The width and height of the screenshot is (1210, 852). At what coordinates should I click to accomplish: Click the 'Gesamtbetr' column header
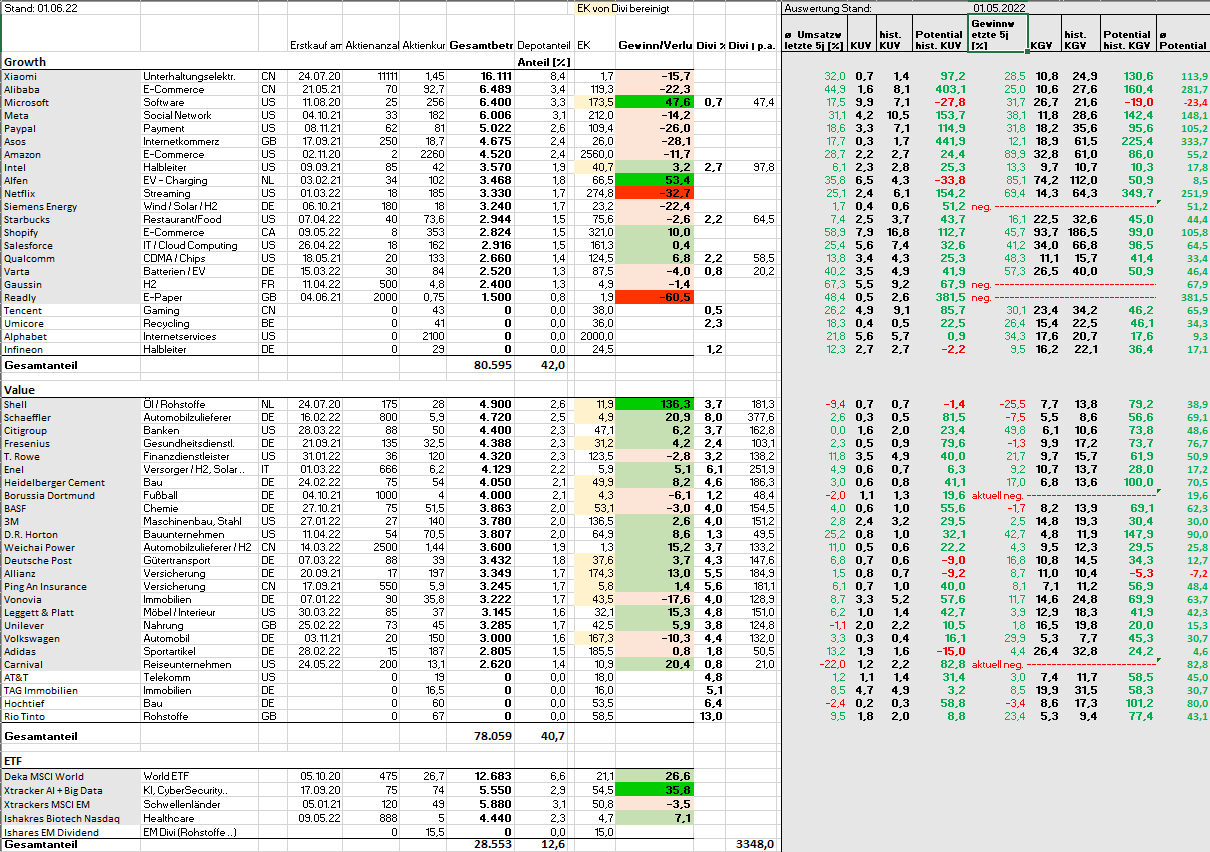point(481,46)
